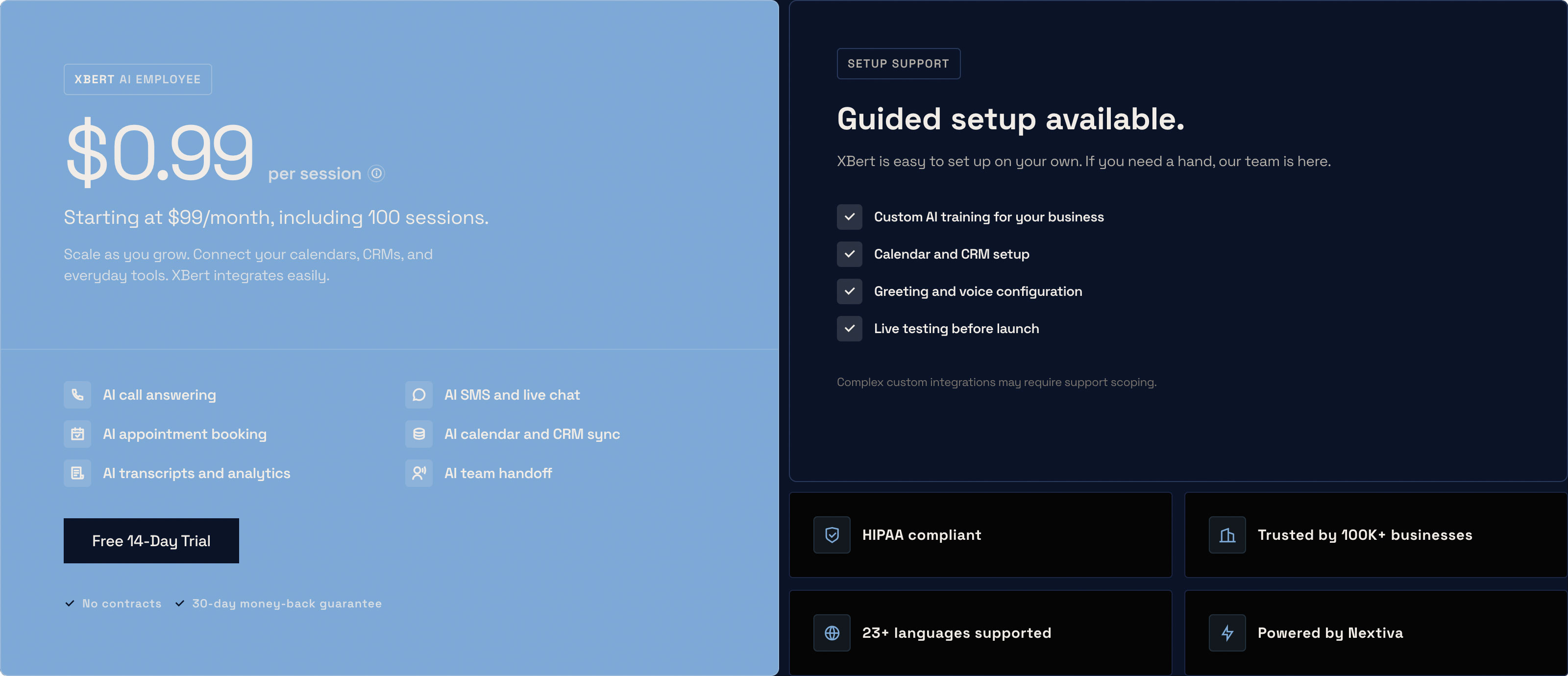Click the 23+ languages supported label
The height and width of the screenshot is (676, 1568).
[957, 633]
